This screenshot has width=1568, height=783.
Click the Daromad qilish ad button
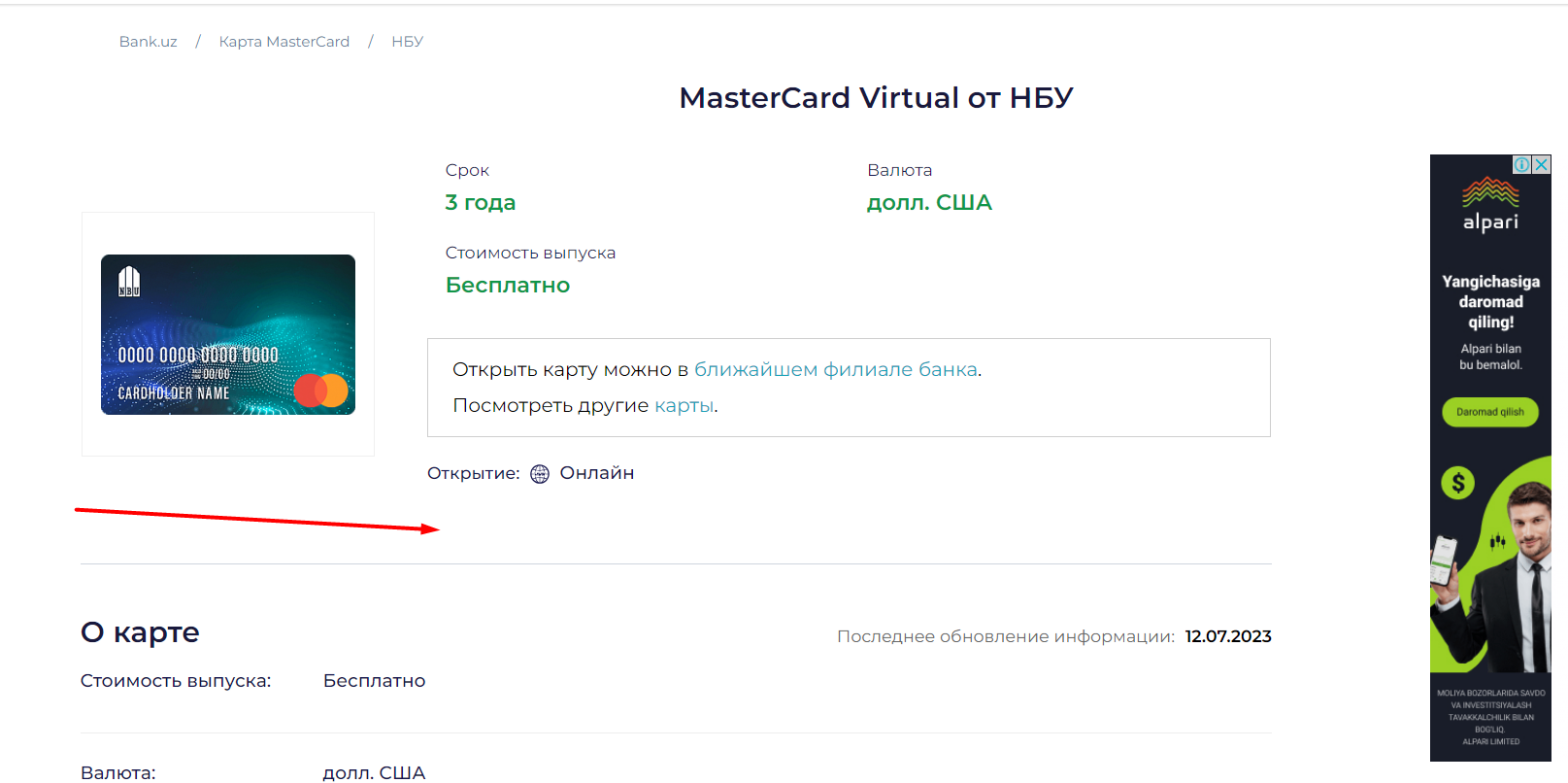click(1490, 412)
